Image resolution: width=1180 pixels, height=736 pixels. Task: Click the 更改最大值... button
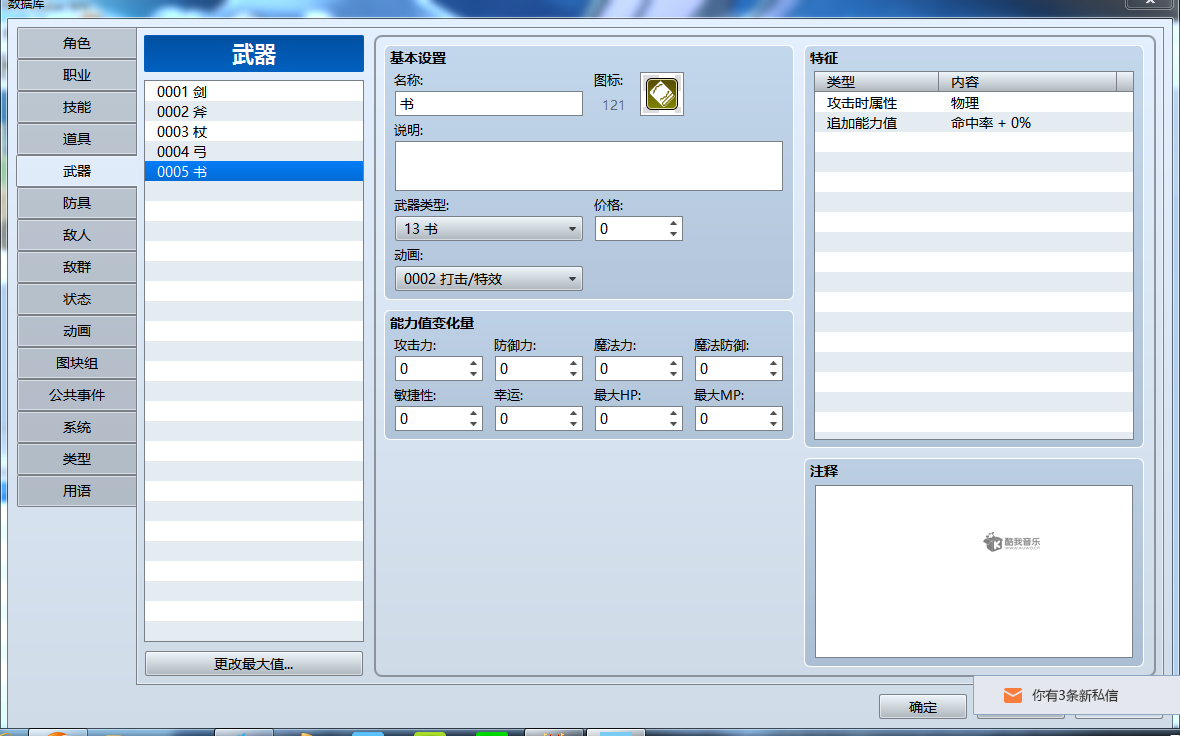(x=254, y=664)
